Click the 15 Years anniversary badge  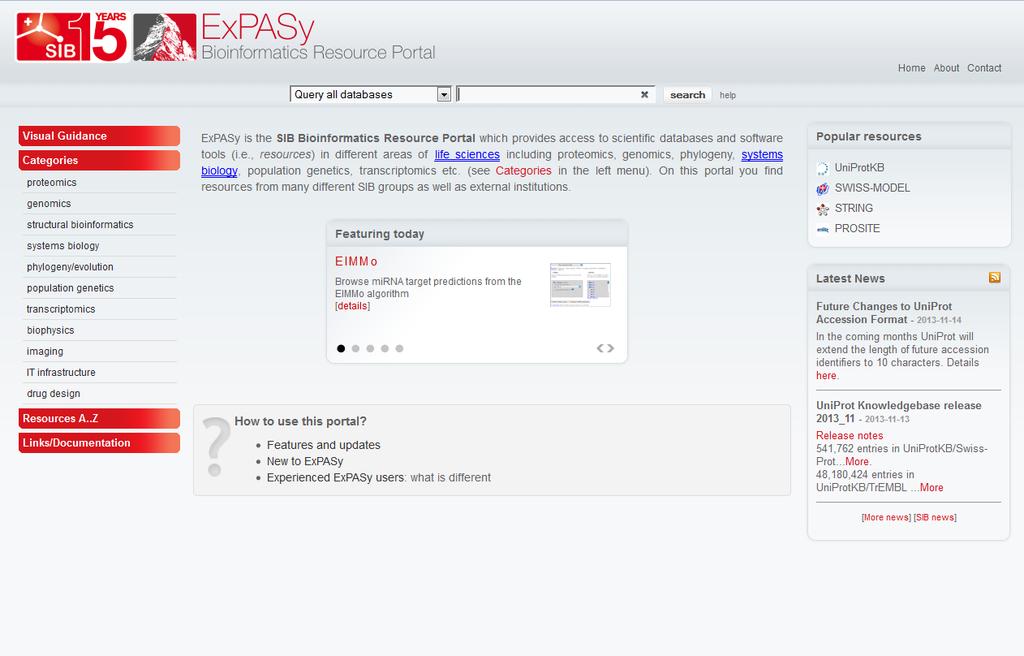105,37
